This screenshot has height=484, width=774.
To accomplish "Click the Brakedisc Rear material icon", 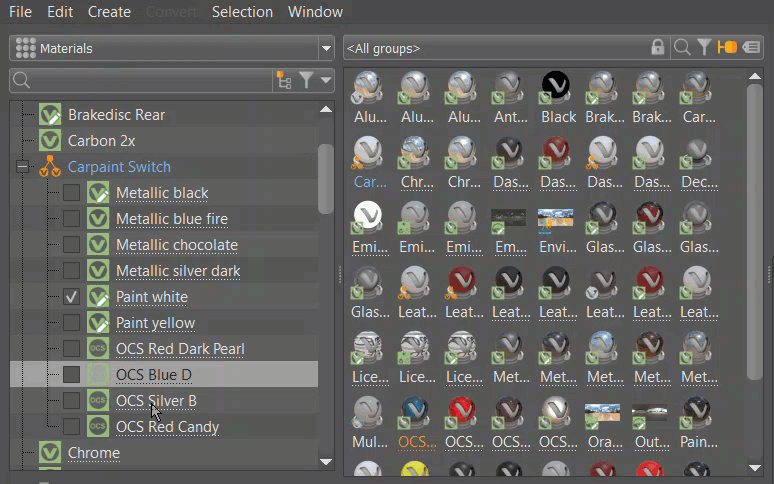I will pyautogui.click(x=50, y=114).
